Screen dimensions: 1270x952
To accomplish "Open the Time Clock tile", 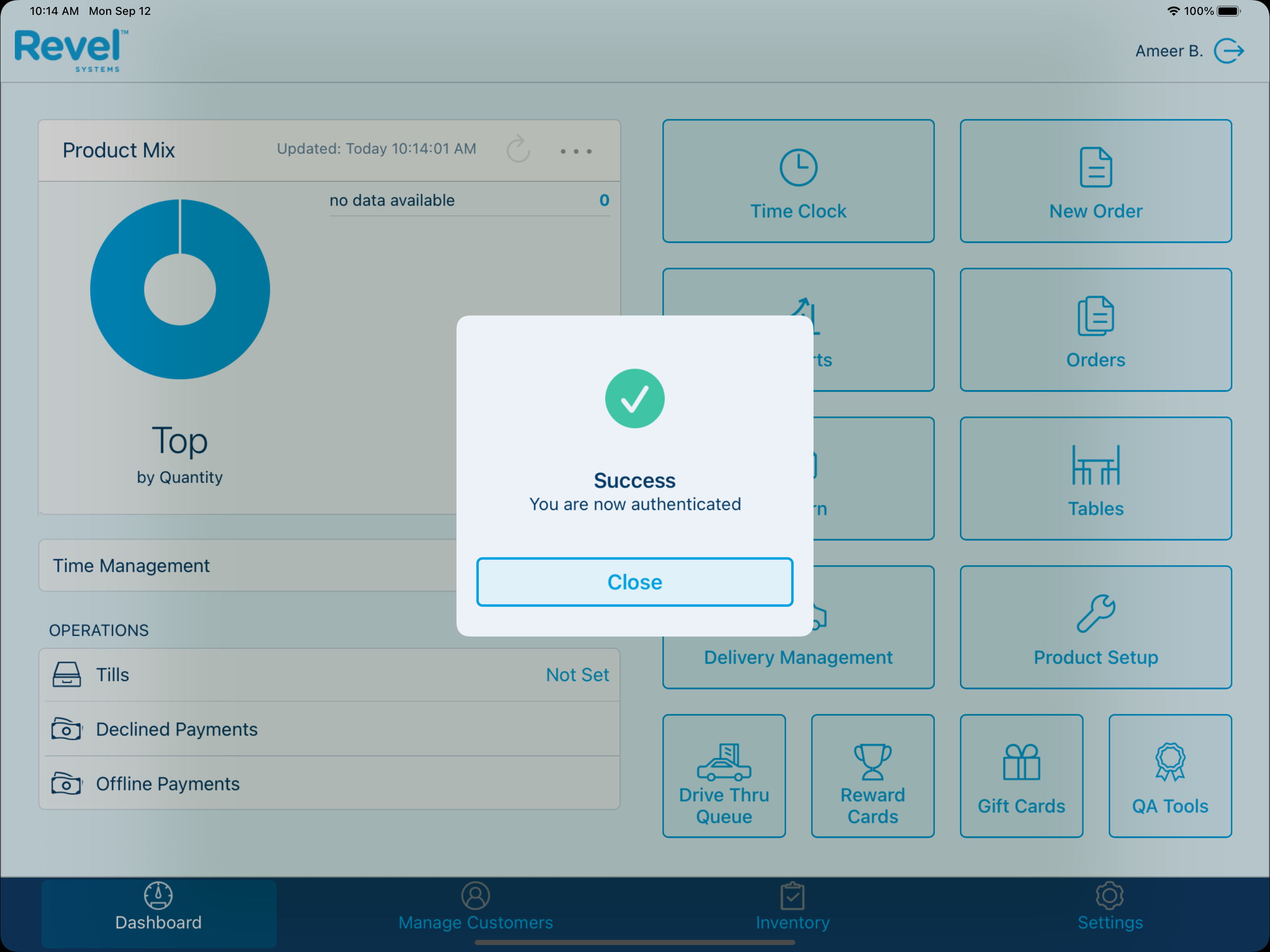I will [x=798, y=181].
